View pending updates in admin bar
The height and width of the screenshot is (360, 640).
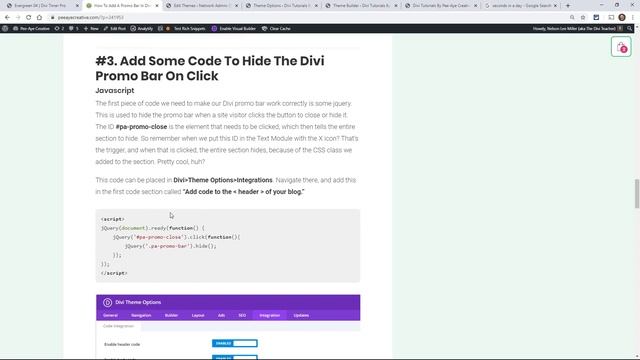click(x=59, y=29)
